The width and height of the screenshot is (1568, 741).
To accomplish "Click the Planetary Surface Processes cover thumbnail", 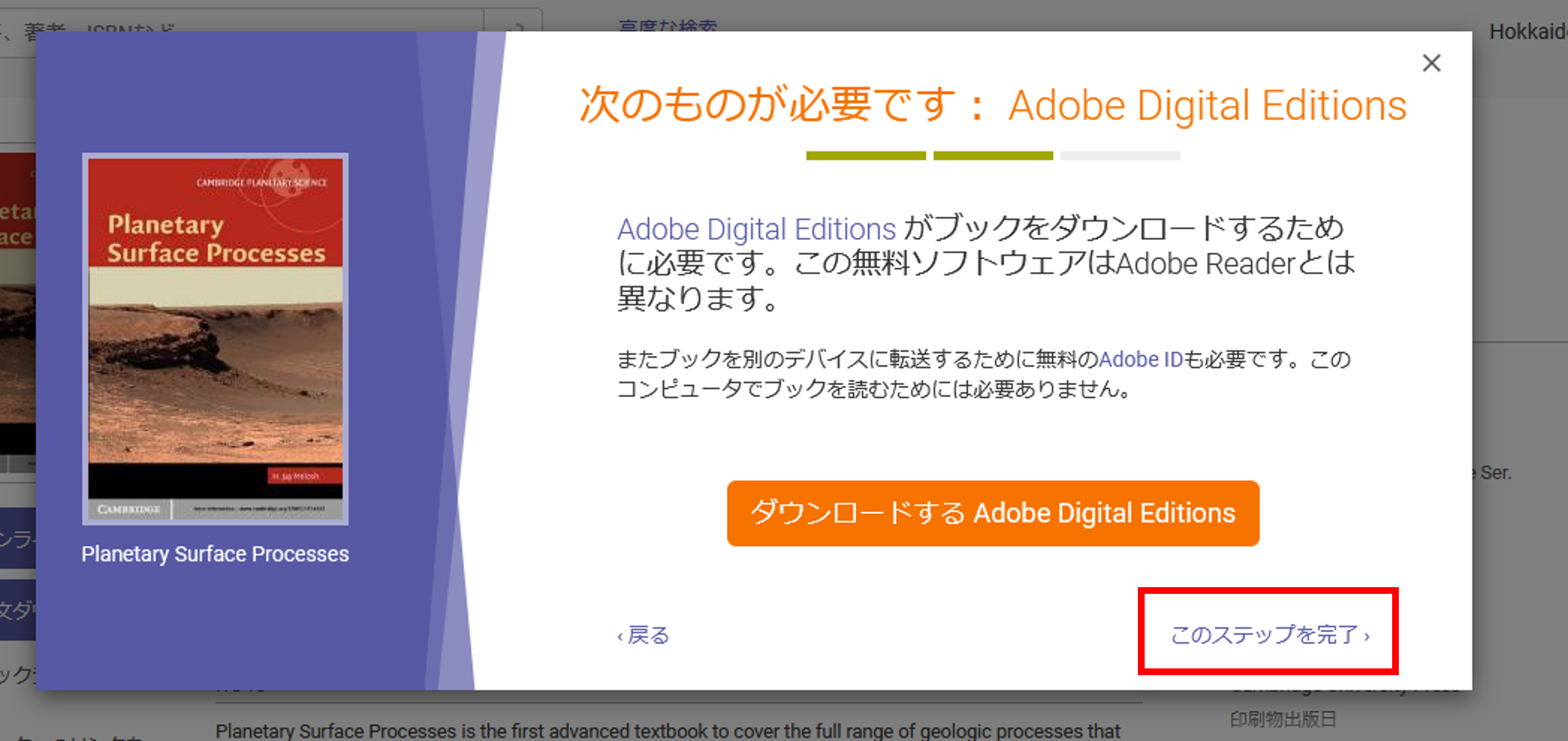I will point(215,339).
